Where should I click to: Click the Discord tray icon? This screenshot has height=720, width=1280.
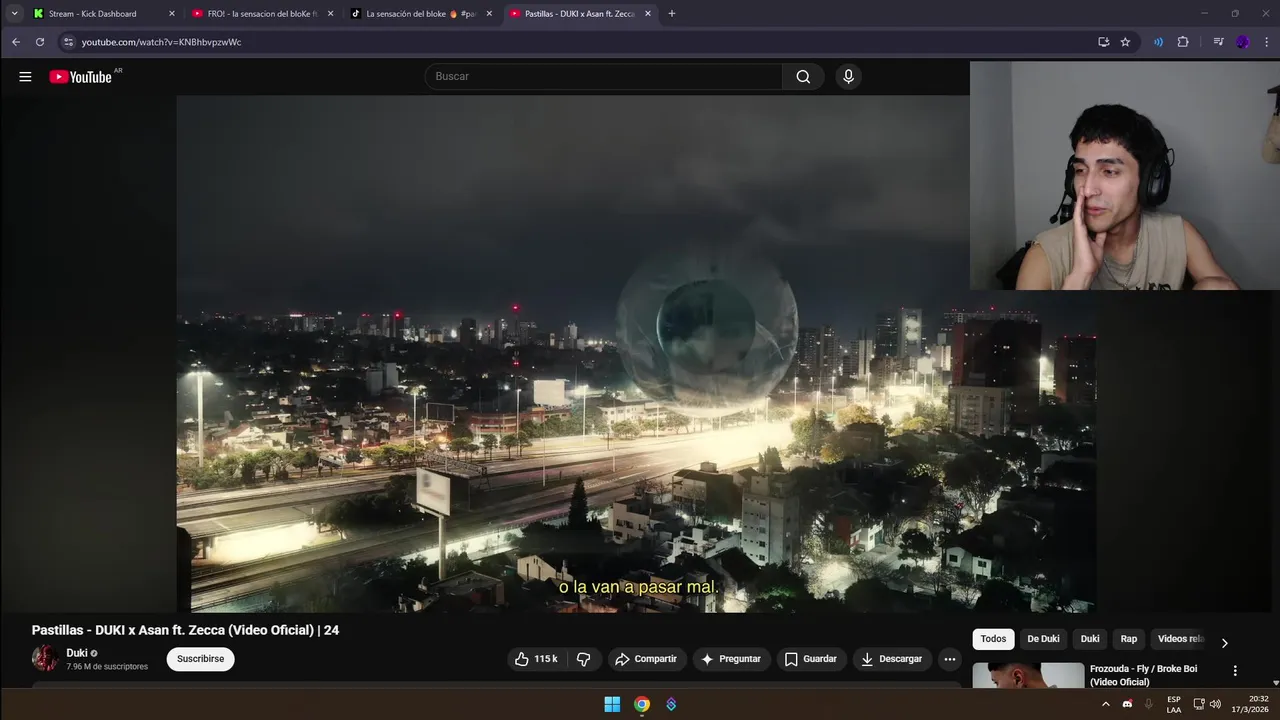point(1127,704)
